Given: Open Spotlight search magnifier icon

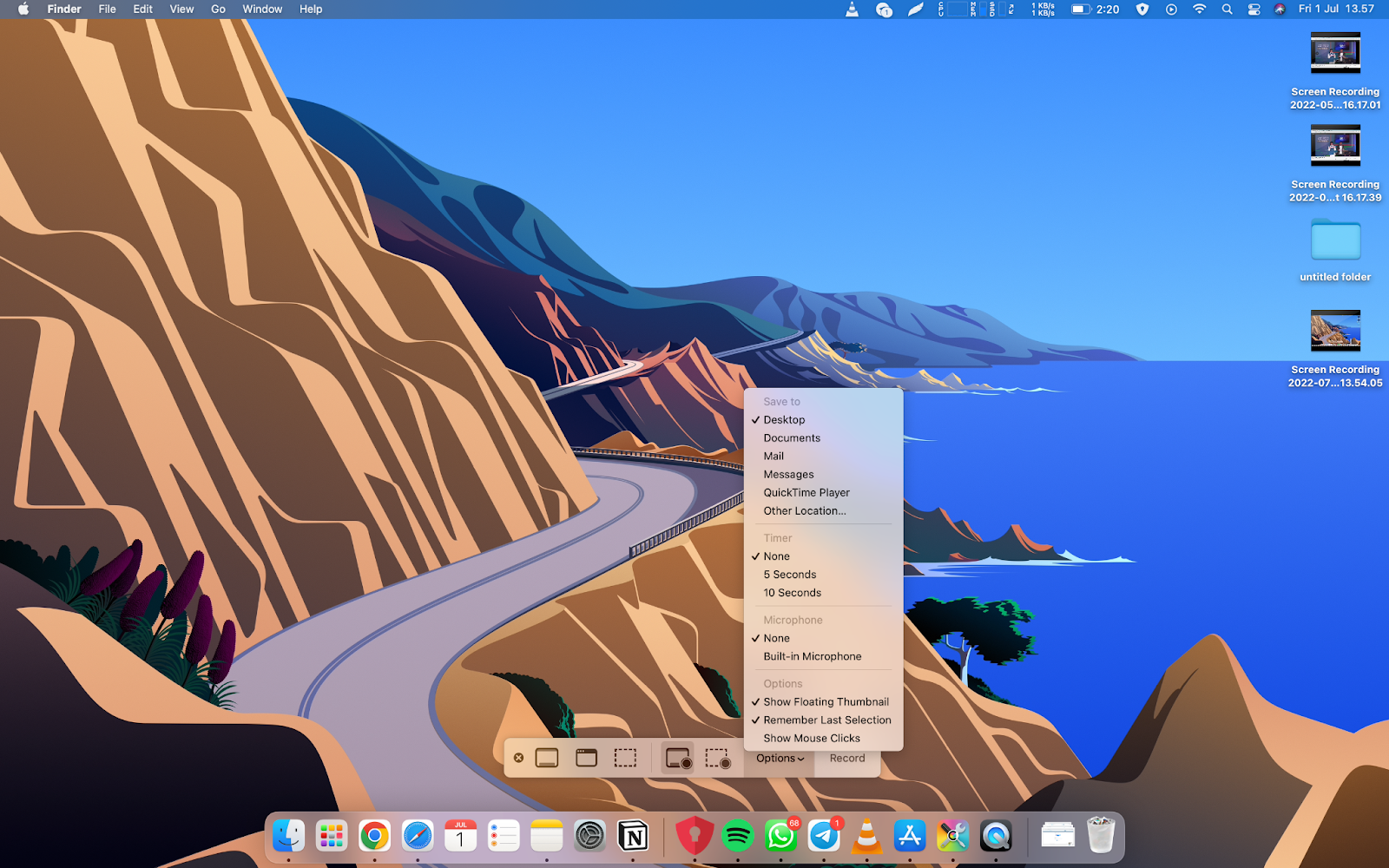Looking at the screenshot, I should click(1227, 9).
